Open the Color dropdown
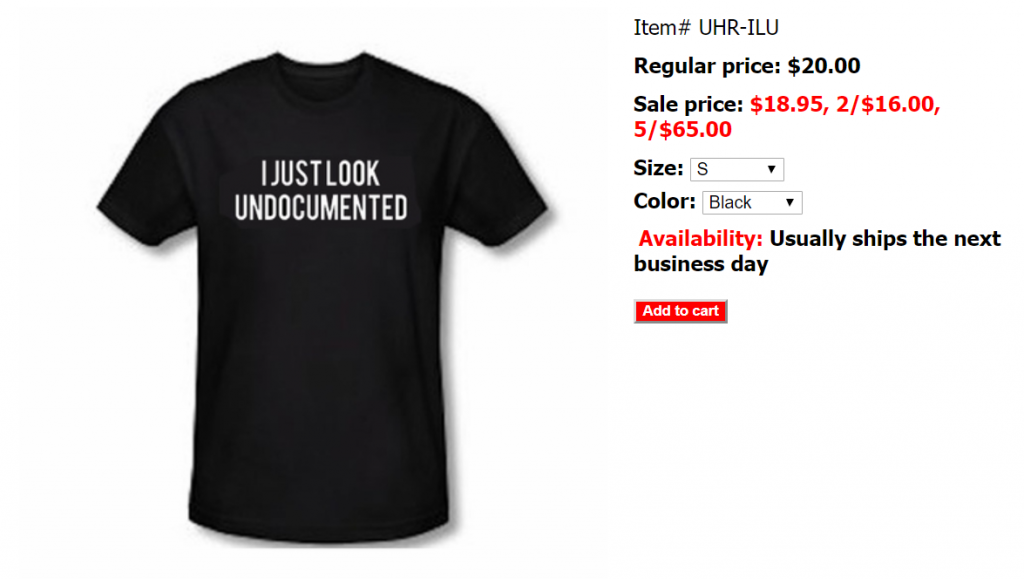Image resolution: width=1024 pixels, height=579 pixels. [752, 202]
